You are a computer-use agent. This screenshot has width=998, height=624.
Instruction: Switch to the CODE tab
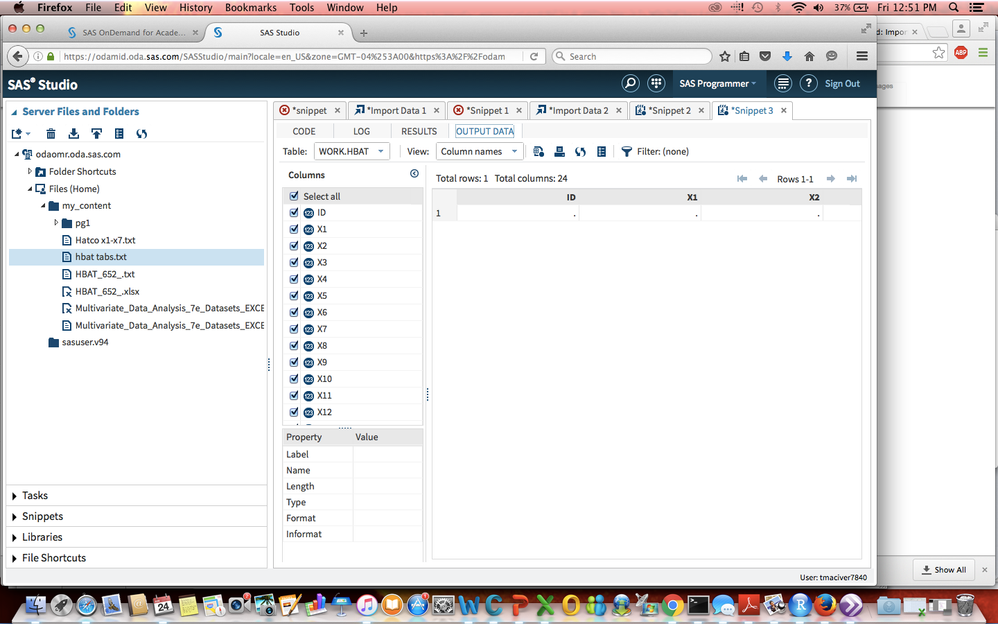(304, 131)
